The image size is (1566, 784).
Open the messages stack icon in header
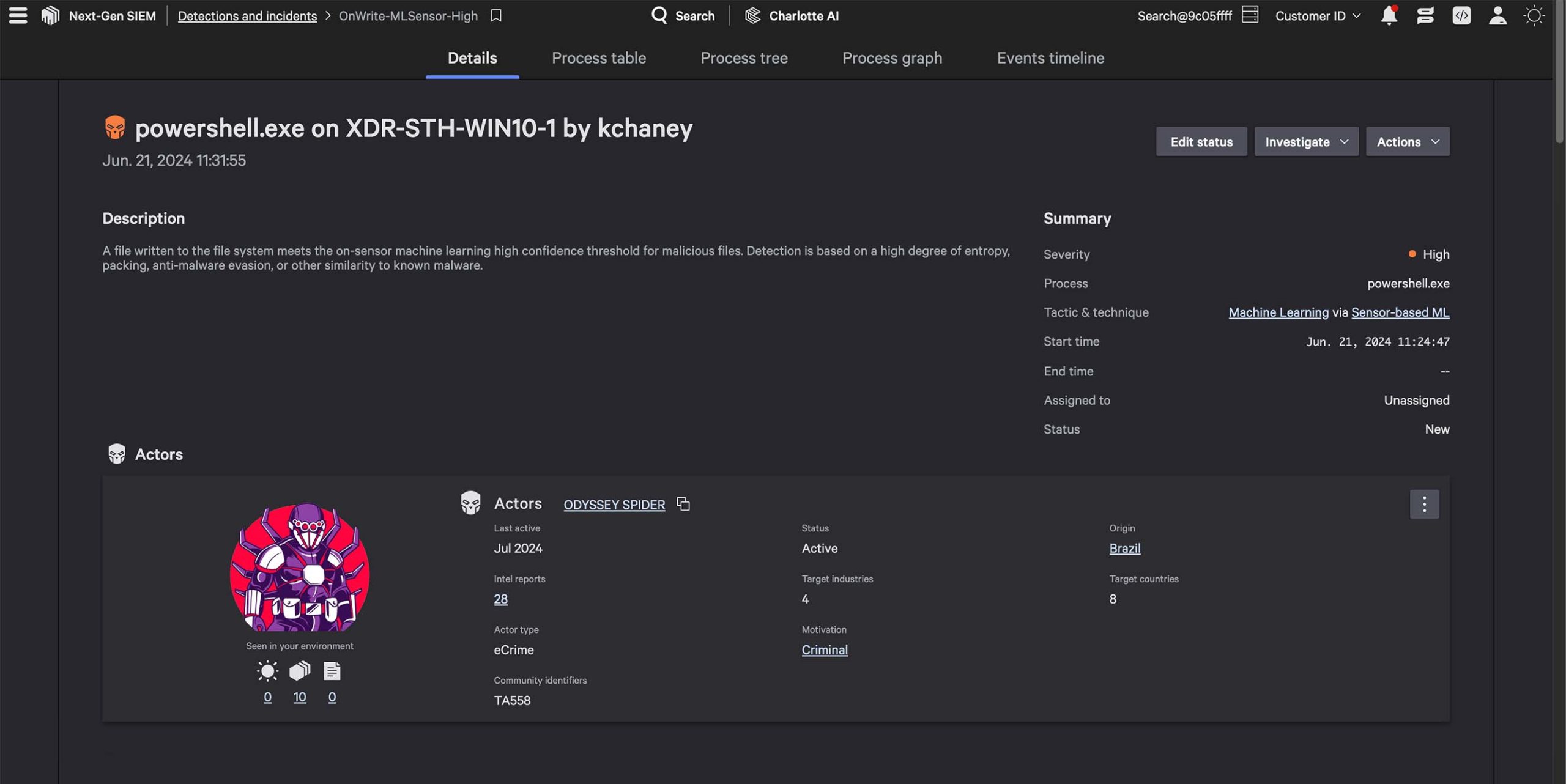[1425, 15]
